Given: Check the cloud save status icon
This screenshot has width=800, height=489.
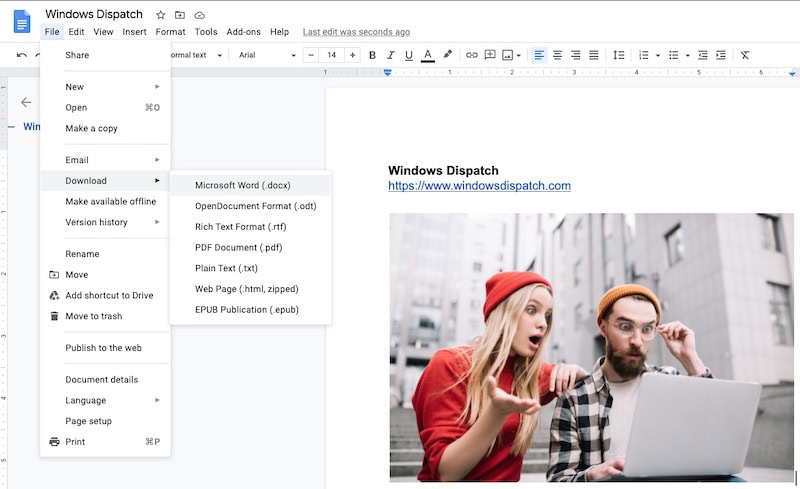Looking at the screenshot, I should pyautogui.click(x=199, y=15).
